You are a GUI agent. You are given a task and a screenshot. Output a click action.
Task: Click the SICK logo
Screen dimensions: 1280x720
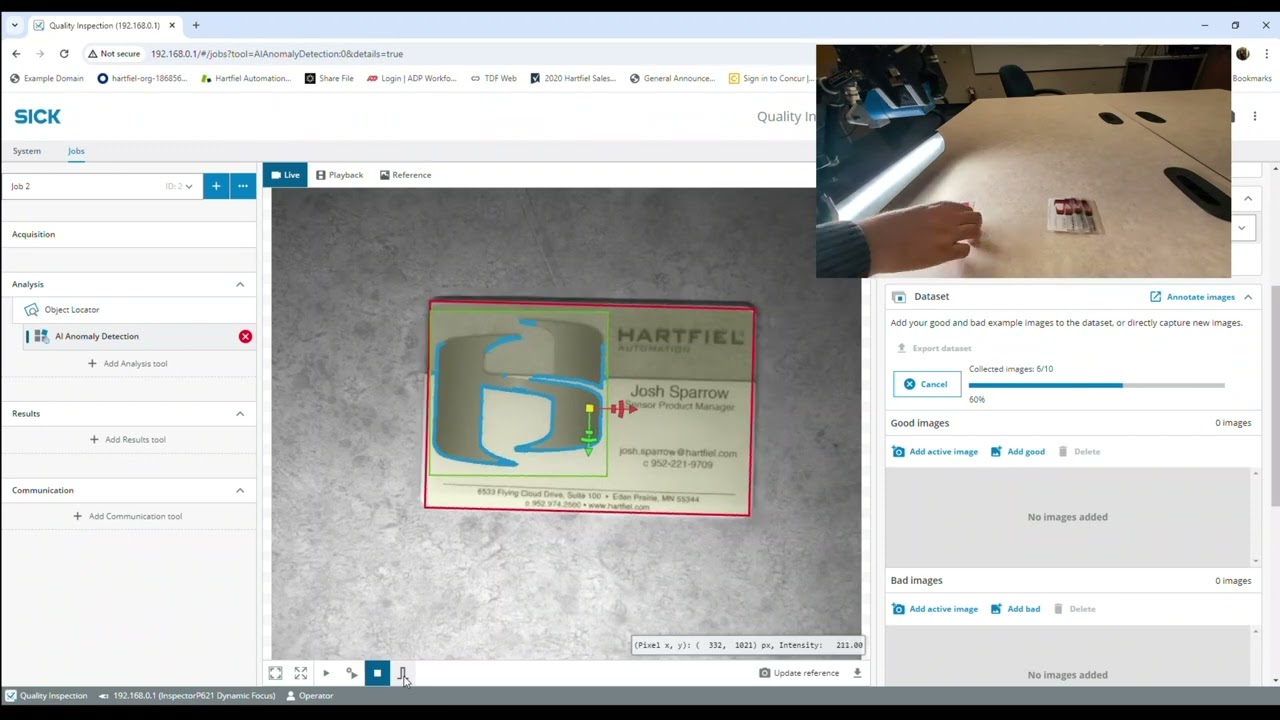pos(38,117)
